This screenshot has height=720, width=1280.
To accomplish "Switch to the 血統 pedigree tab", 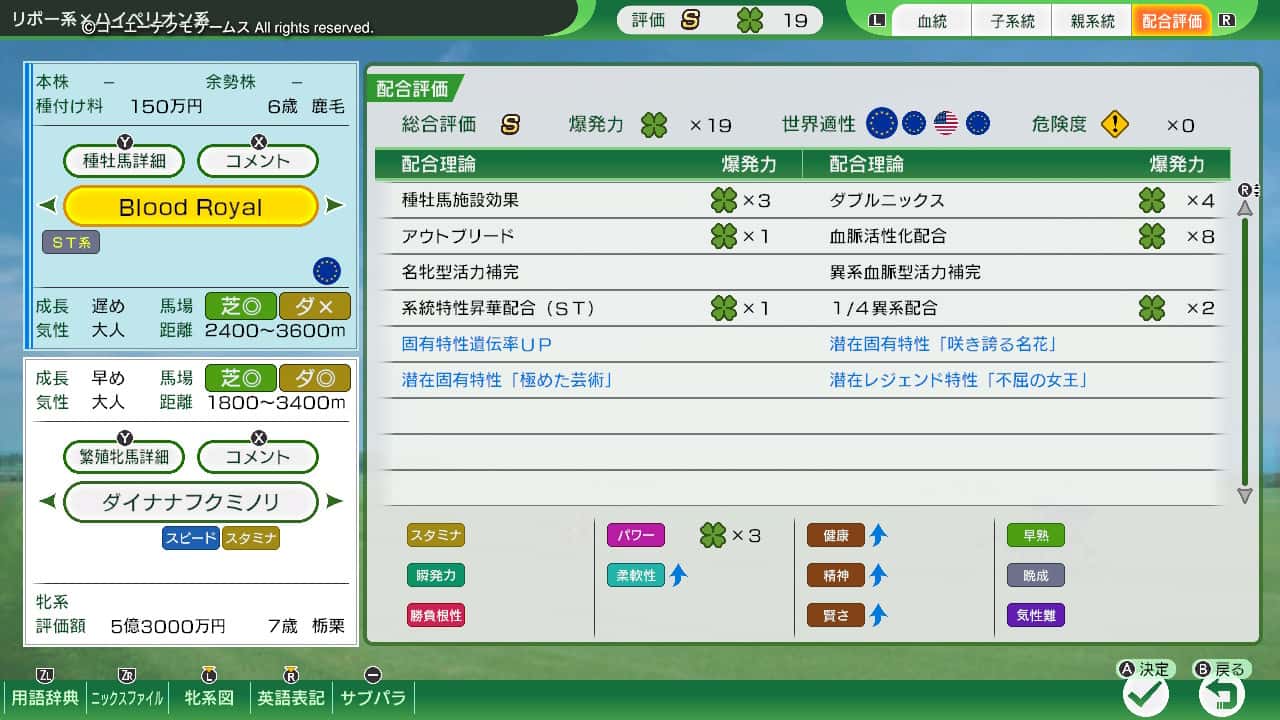I will (x=931, y=20).
